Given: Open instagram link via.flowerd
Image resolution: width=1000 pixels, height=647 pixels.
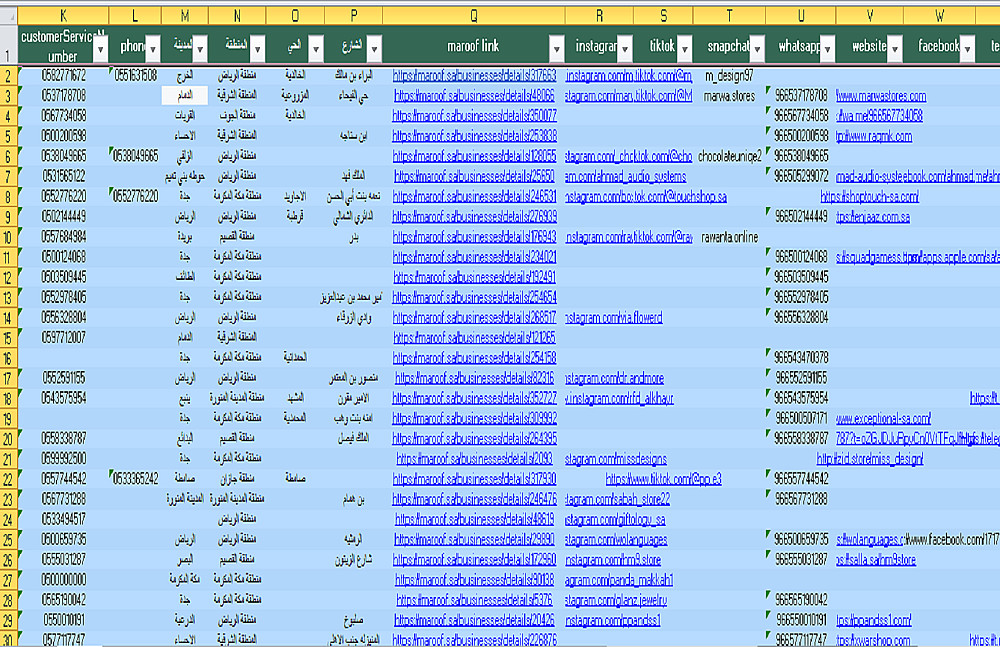Looking at the screenshot, I should pyautogui.click(x=614, y=318).
